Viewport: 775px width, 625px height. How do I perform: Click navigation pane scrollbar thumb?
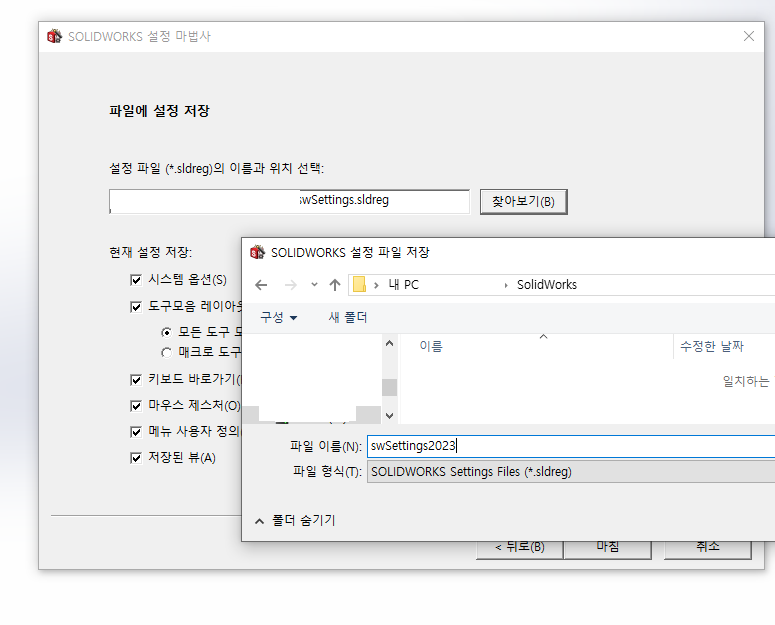[x=389, y=387]
